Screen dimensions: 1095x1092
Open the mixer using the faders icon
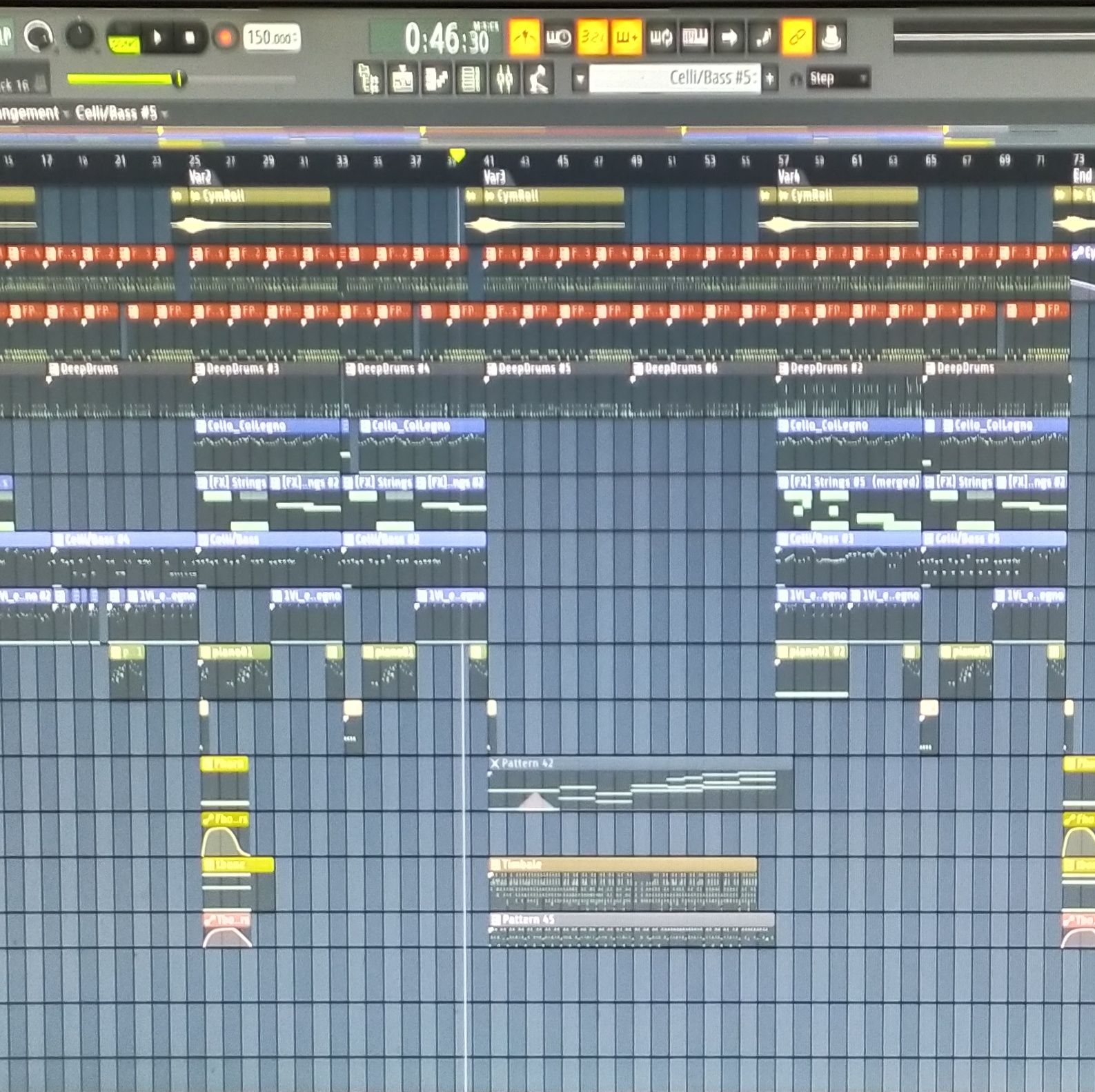click(x=504, y=79)
